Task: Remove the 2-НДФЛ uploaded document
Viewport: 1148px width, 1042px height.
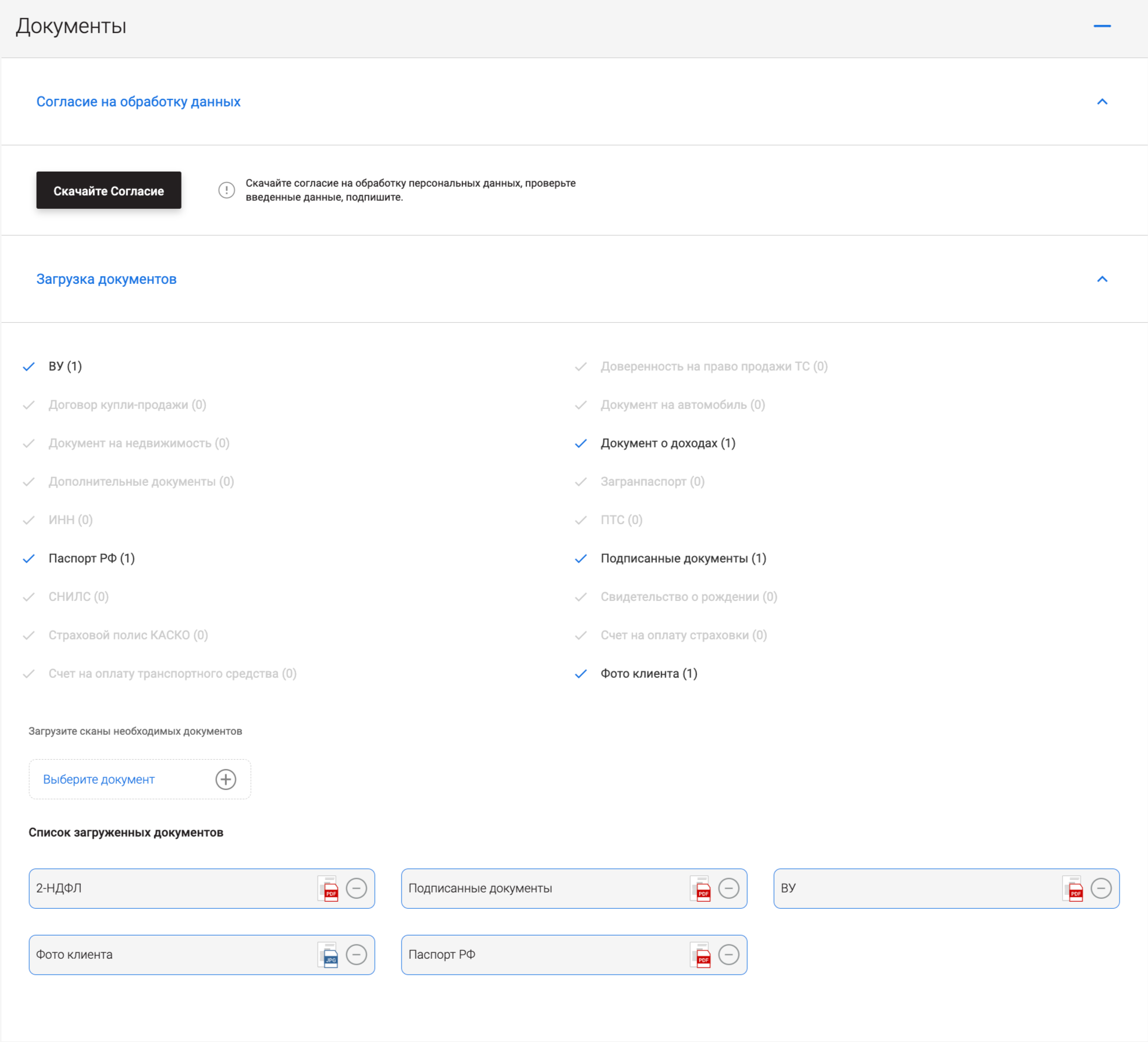Action: [356, 888]
